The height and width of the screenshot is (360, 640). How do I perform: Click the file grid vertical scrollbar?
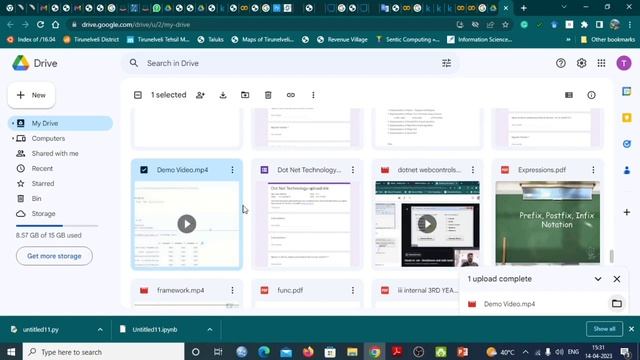(611, 256)
